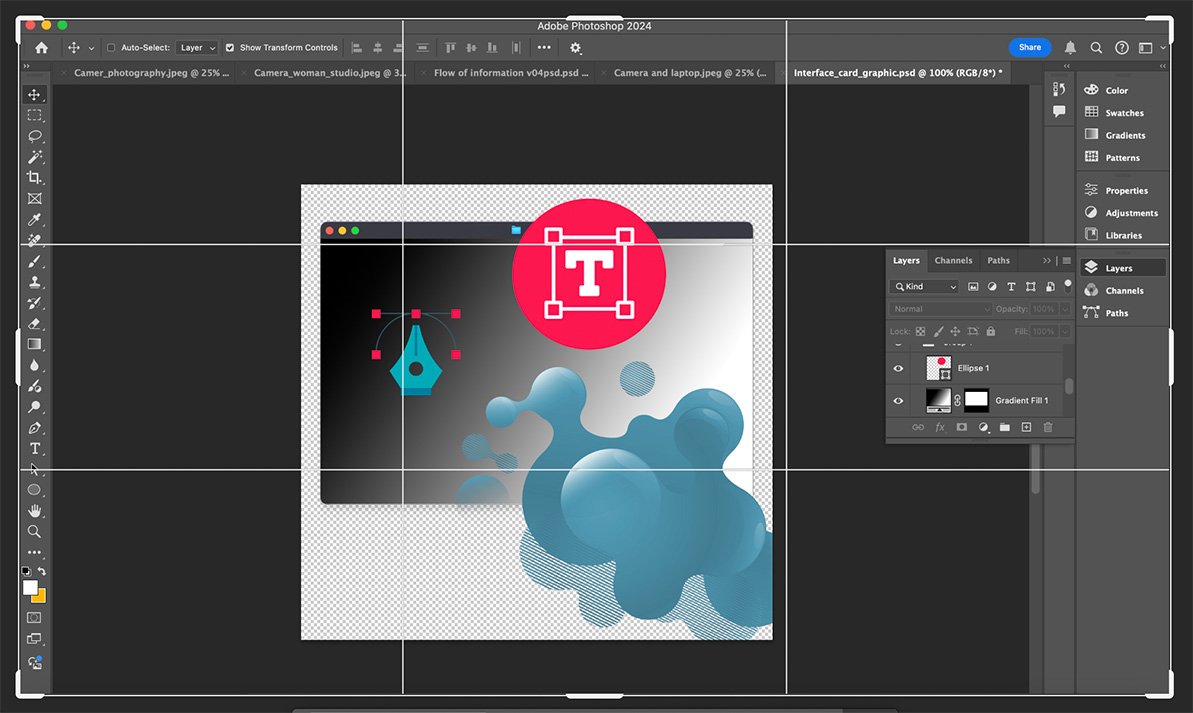Select the Eyedropper tool
Viewport: 1193px width, 713px height.
tap(34, 219)
